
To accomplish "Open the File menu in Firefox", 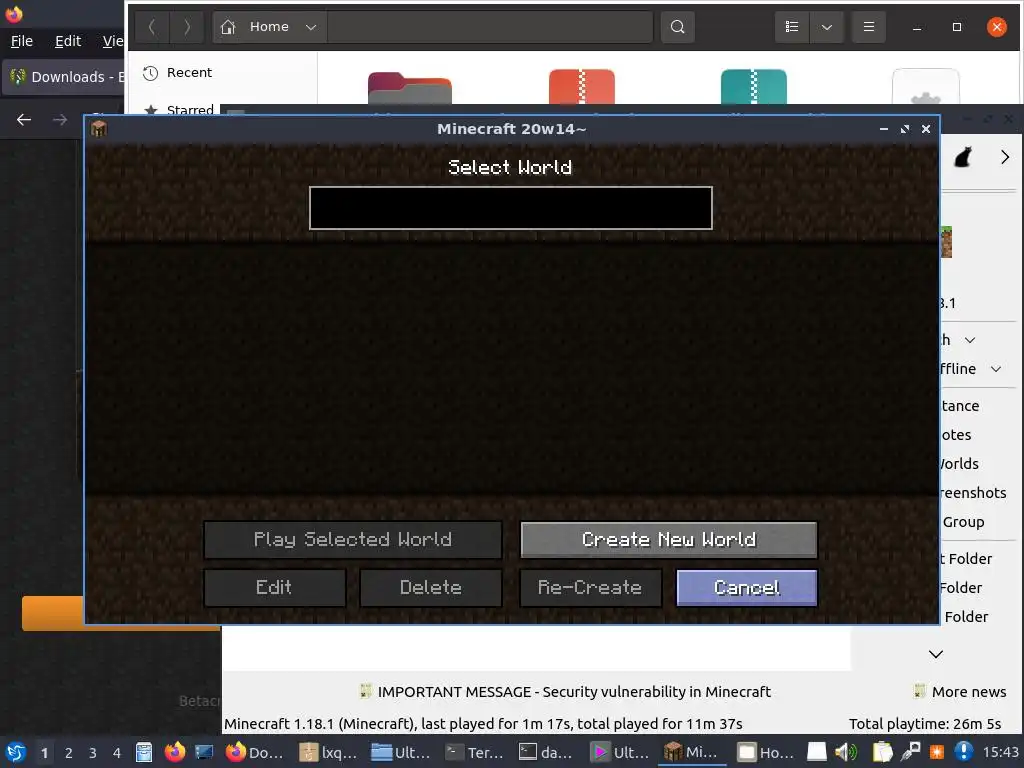I will pos(22,41).
